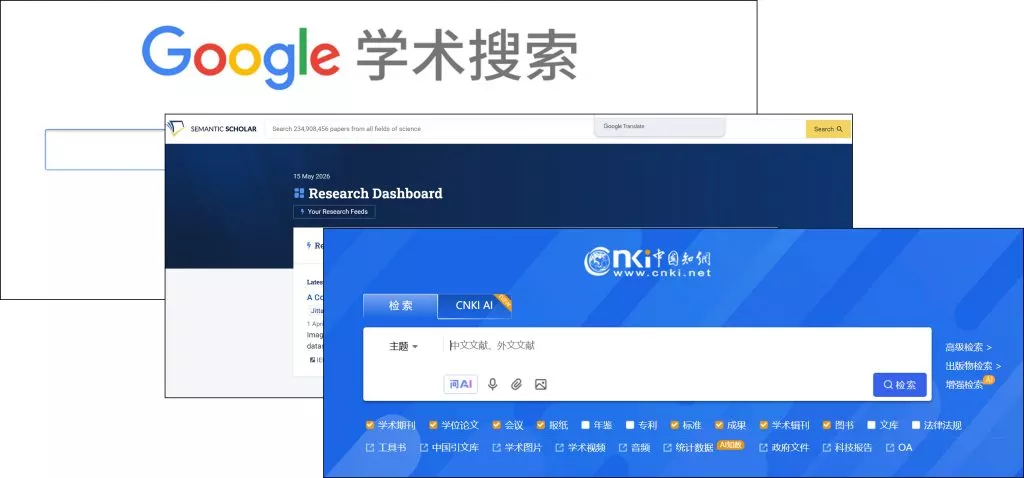Open the 学术图片 external link
This screenshot has width=1024, height=478.
click(x=517, y=448)
